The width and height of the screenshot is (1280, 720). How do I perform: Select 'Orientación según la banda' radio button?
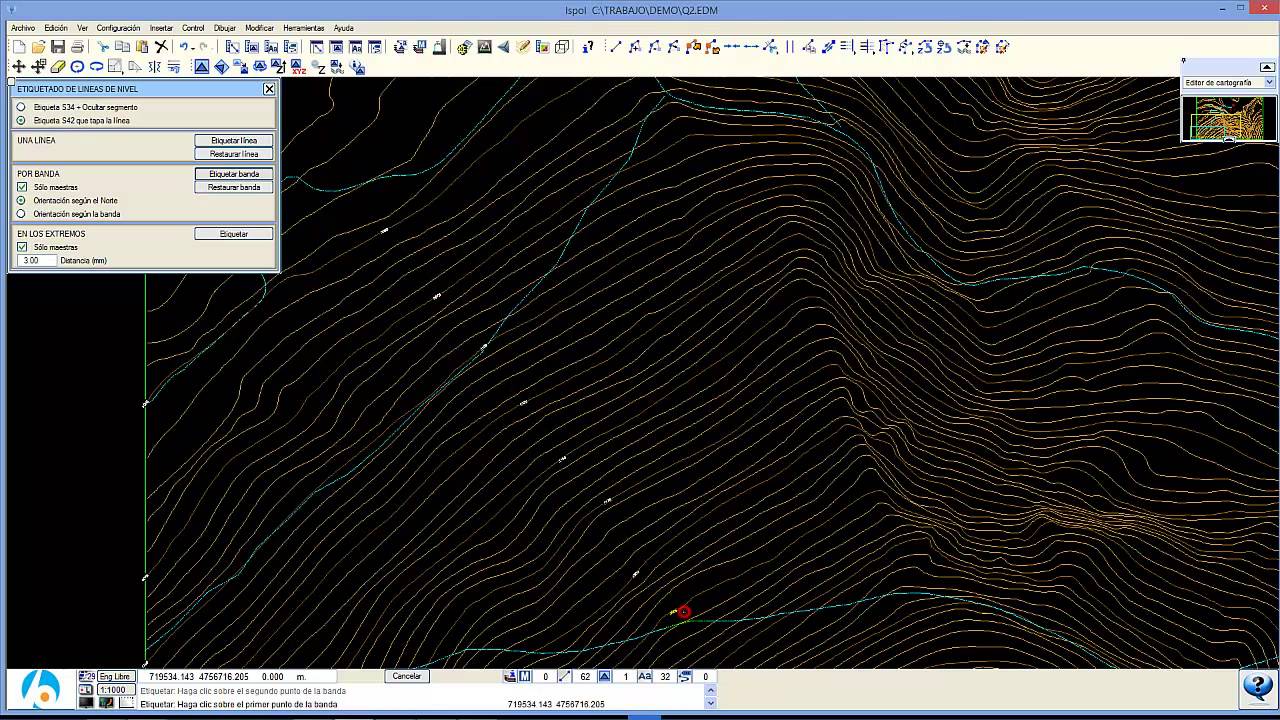pos(21,214)
